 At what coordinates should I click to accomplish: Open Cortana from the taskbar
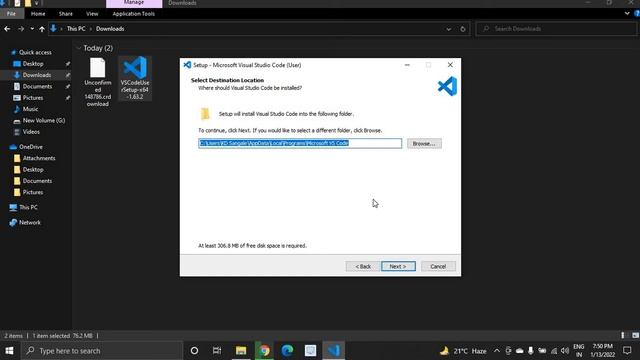coord(194,351)
